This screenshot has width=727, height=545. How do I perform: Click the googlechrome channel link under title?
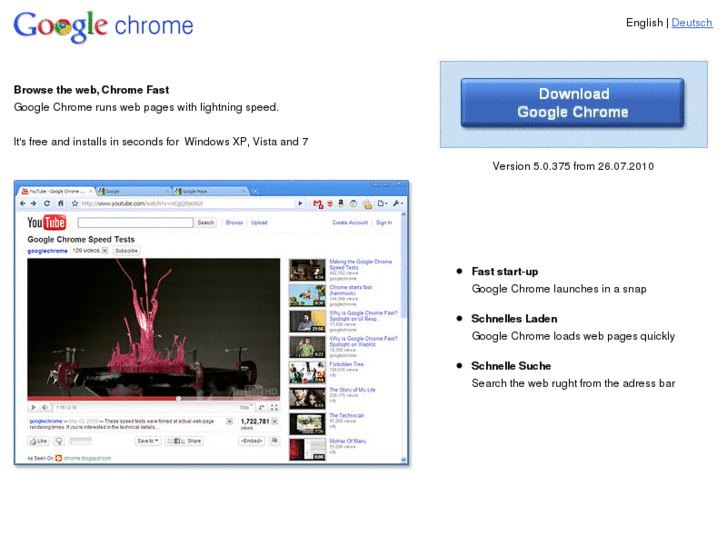click(47, 251)
